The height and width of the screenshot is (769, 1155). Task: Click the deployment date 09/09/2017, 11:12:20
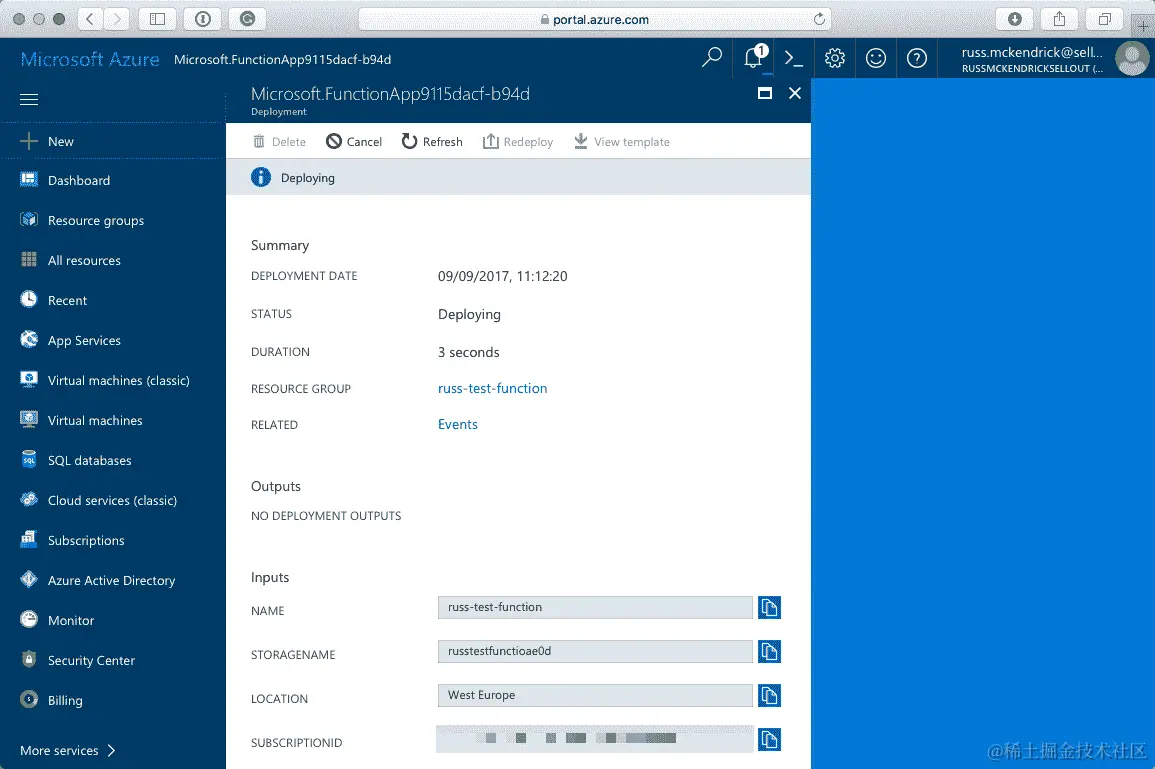tap(502, 276)
